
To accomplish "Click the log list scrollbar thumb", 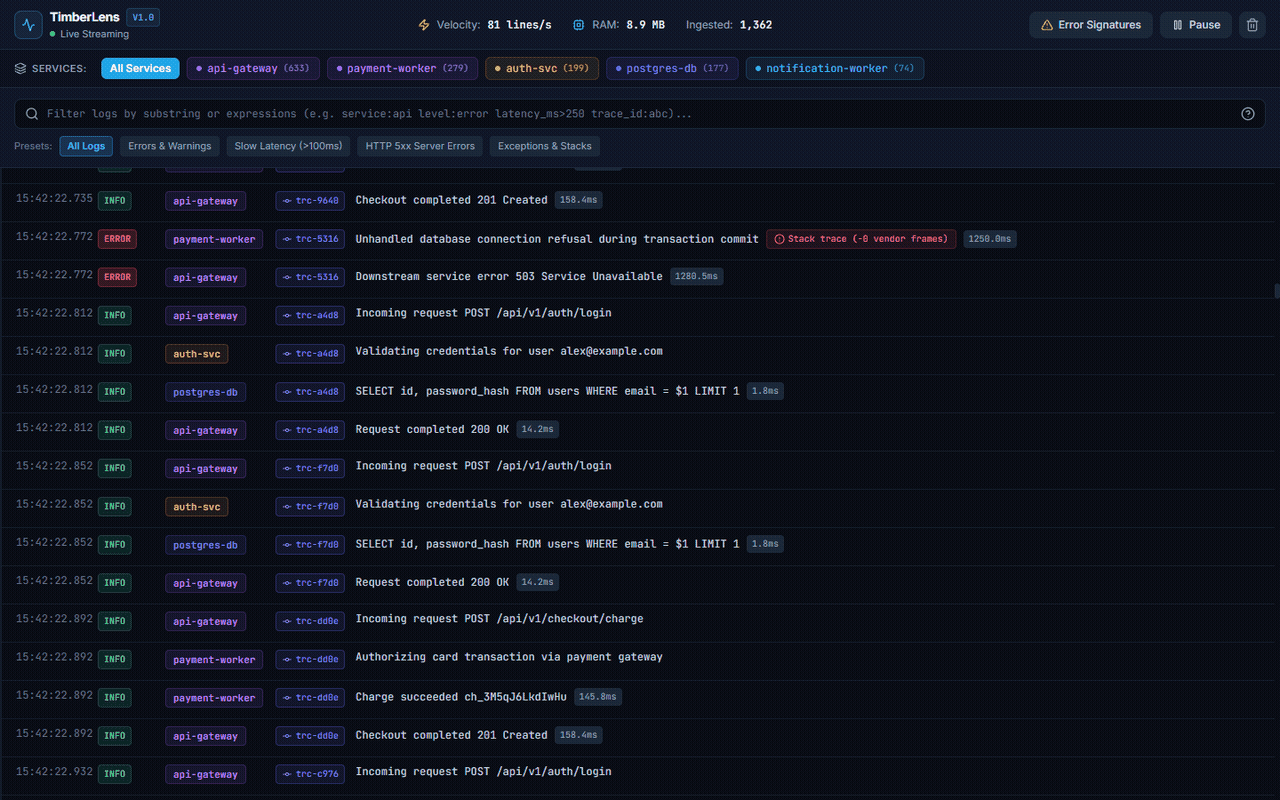I will tap(1276, 291).
